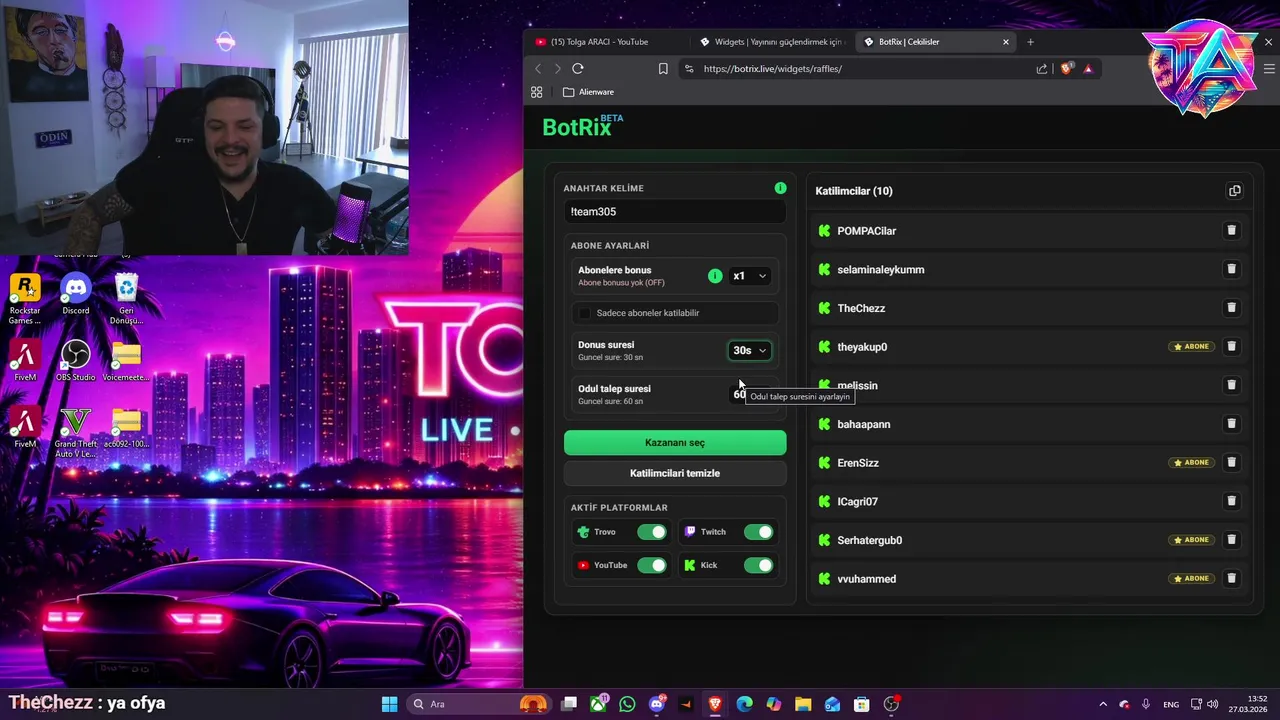This screenshot has width=1280, height=720.
Task: Remove TheChezz from participants
Action: pyautogui.click(x=1231, y=308)
